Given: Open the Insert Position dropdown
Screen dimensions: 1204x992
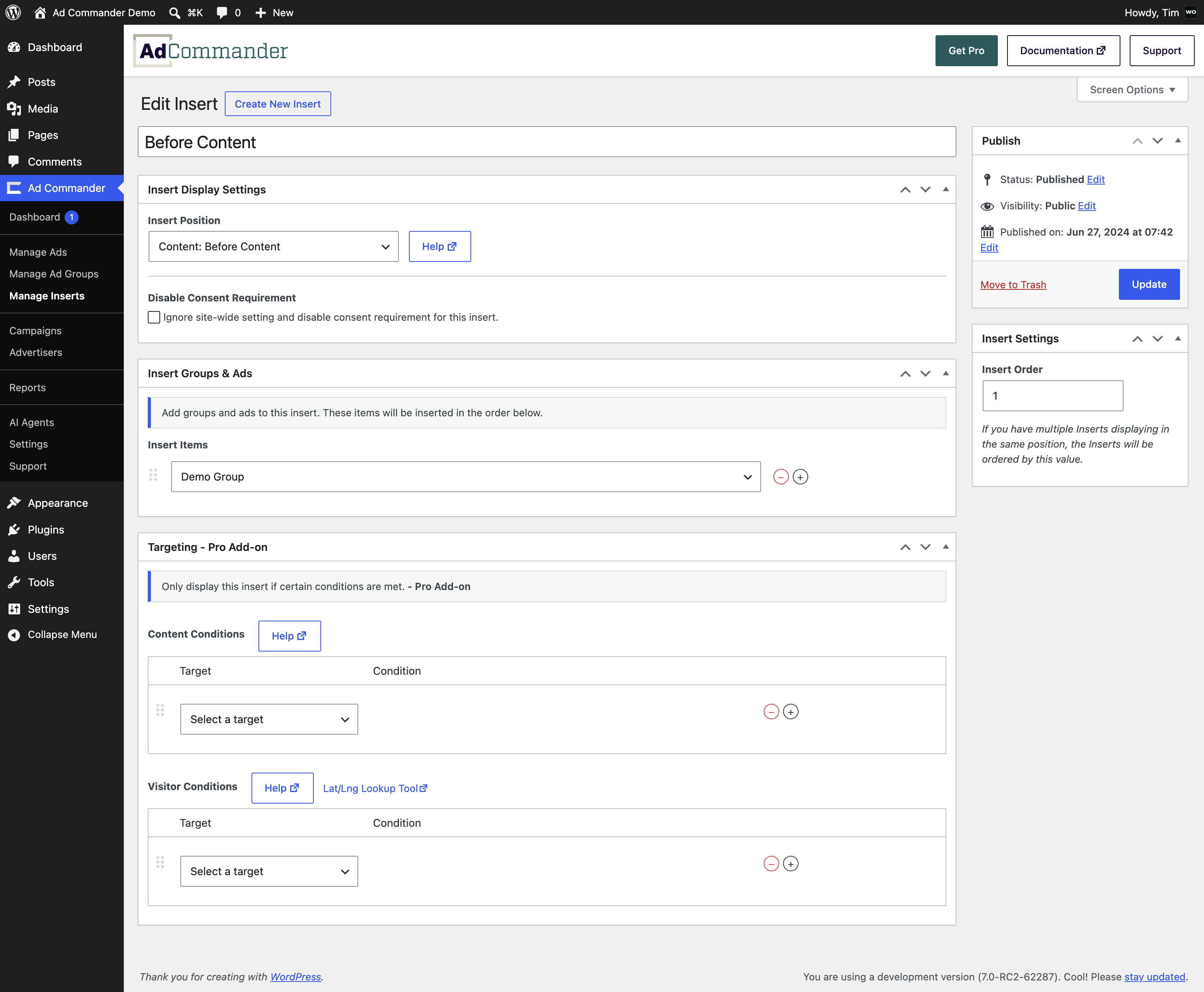Looking at the screenshot, I should click(273, 246).
